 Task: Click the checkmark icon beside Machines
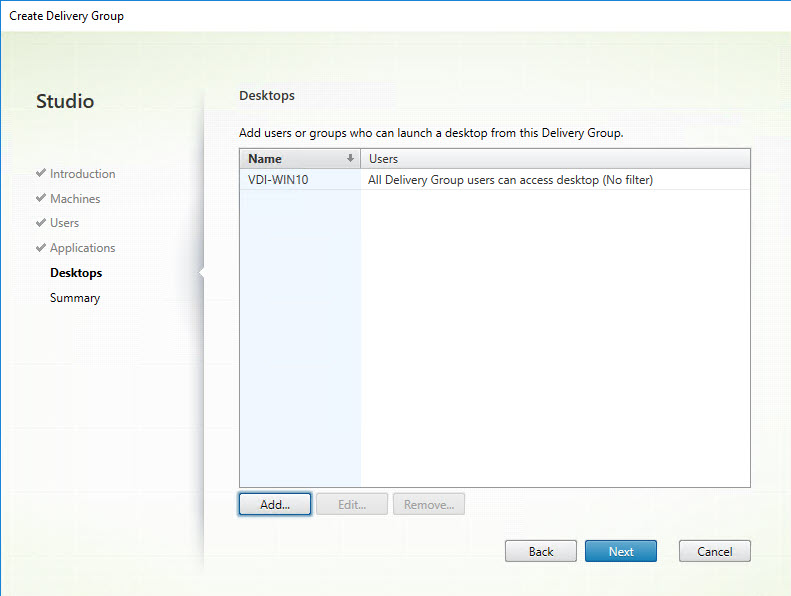point(41,199)
